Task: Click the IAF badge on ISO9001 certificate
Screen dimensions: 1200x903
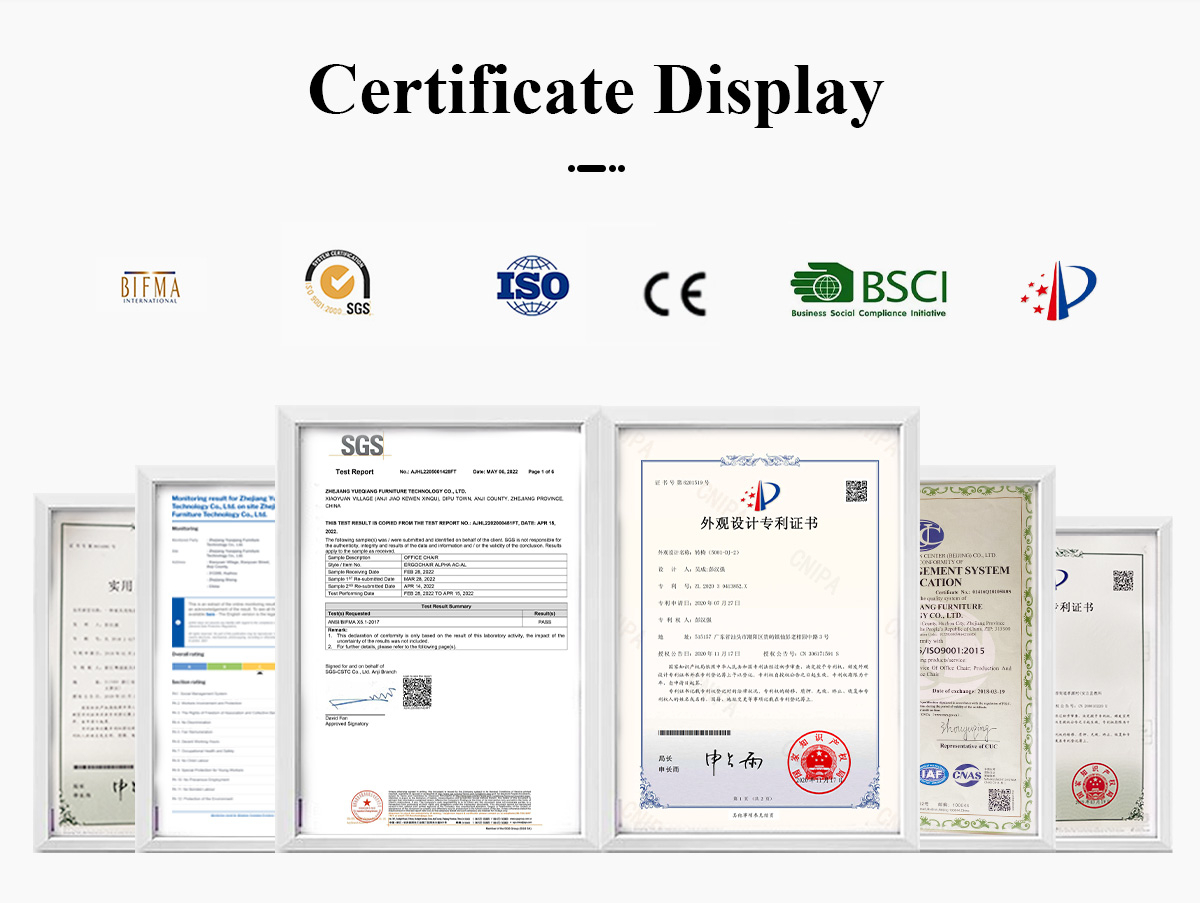Action: coord(935,775)
